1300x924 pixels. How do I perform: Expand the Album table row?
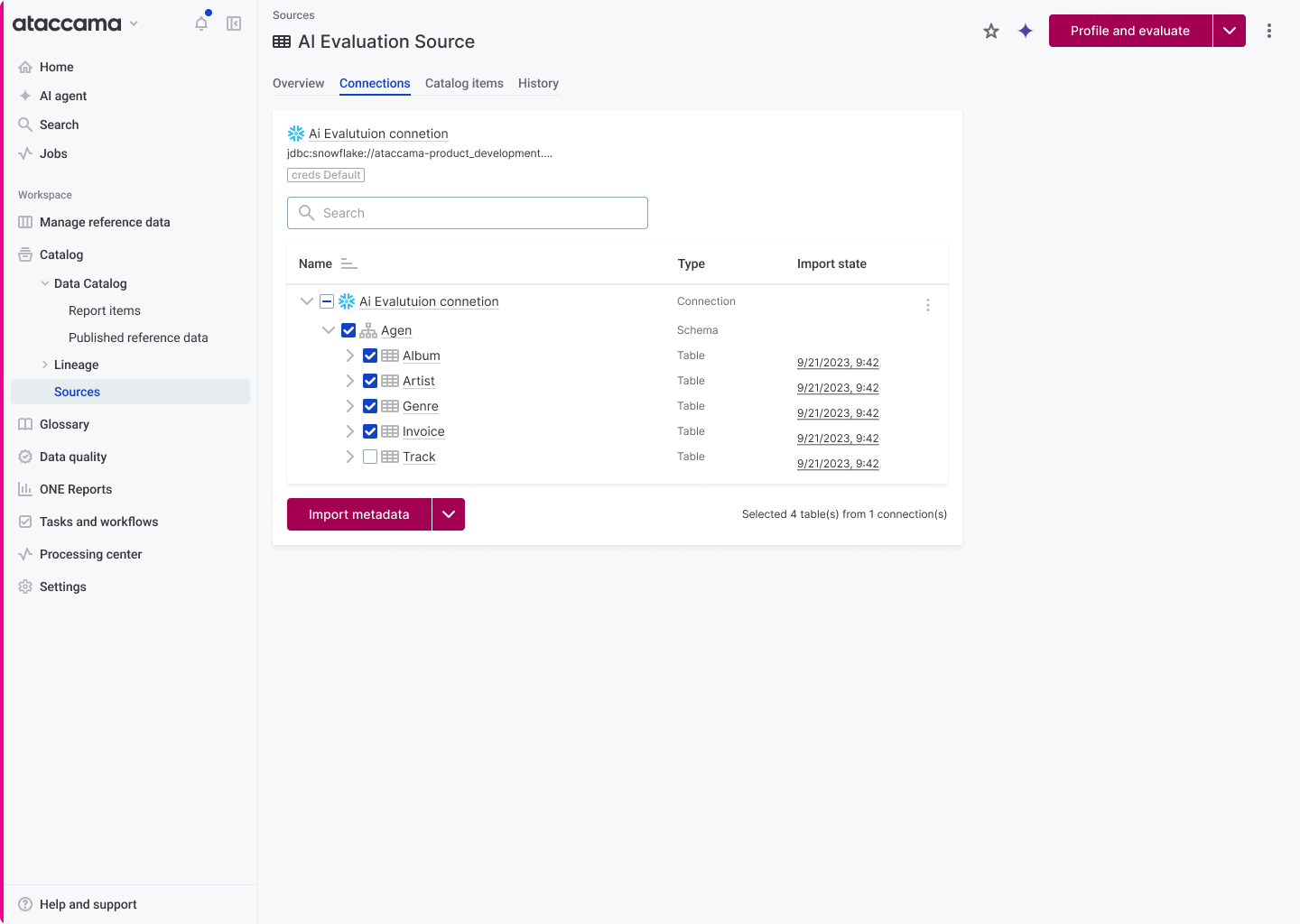pyautogui.click(x=350, y=356)
